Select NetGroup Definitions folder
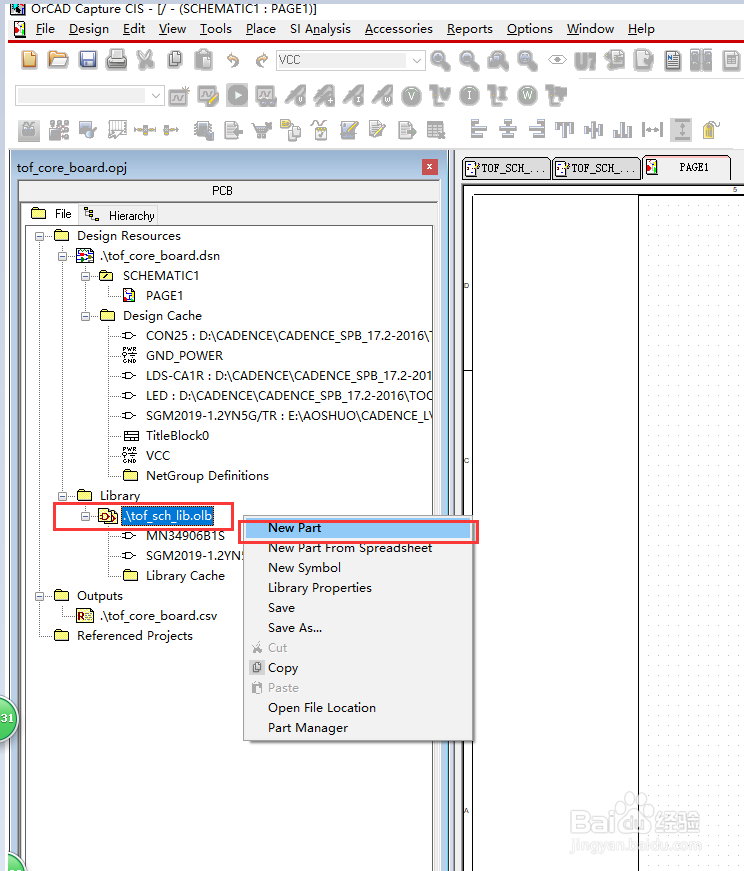 point(207,475)
